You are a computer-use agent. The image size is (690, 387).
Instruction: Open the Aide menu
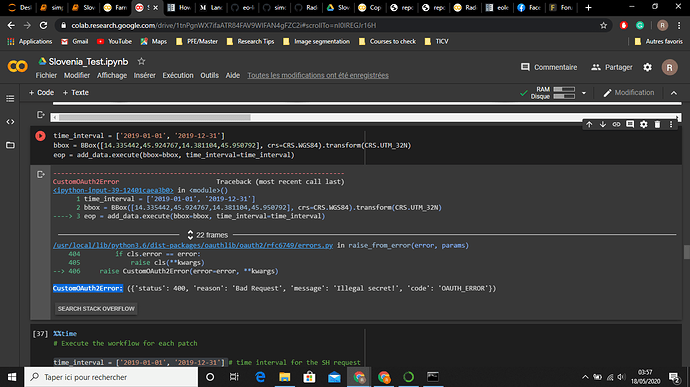click(233, 75)
